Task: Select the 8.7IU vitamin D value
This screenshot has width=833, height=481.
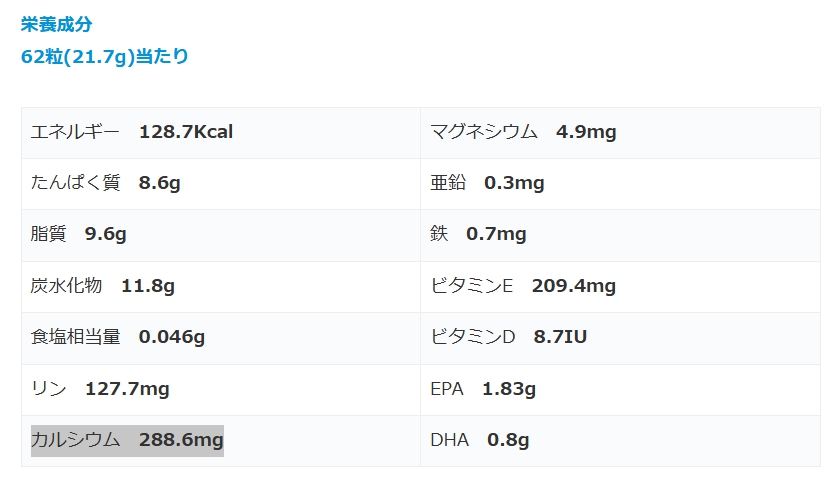Action: point(560,337)
